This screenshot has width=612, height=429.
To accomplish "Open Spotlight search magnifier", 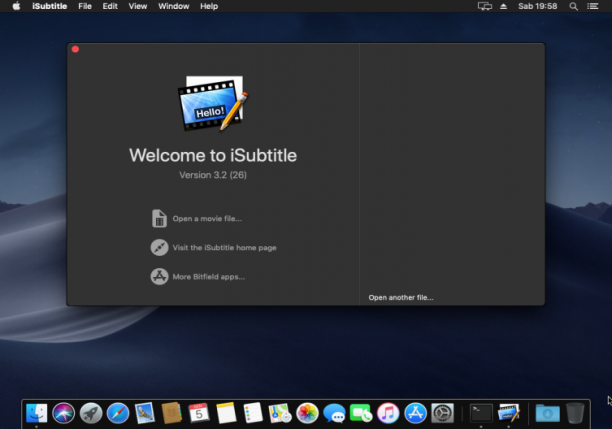I will coord(573,6).
